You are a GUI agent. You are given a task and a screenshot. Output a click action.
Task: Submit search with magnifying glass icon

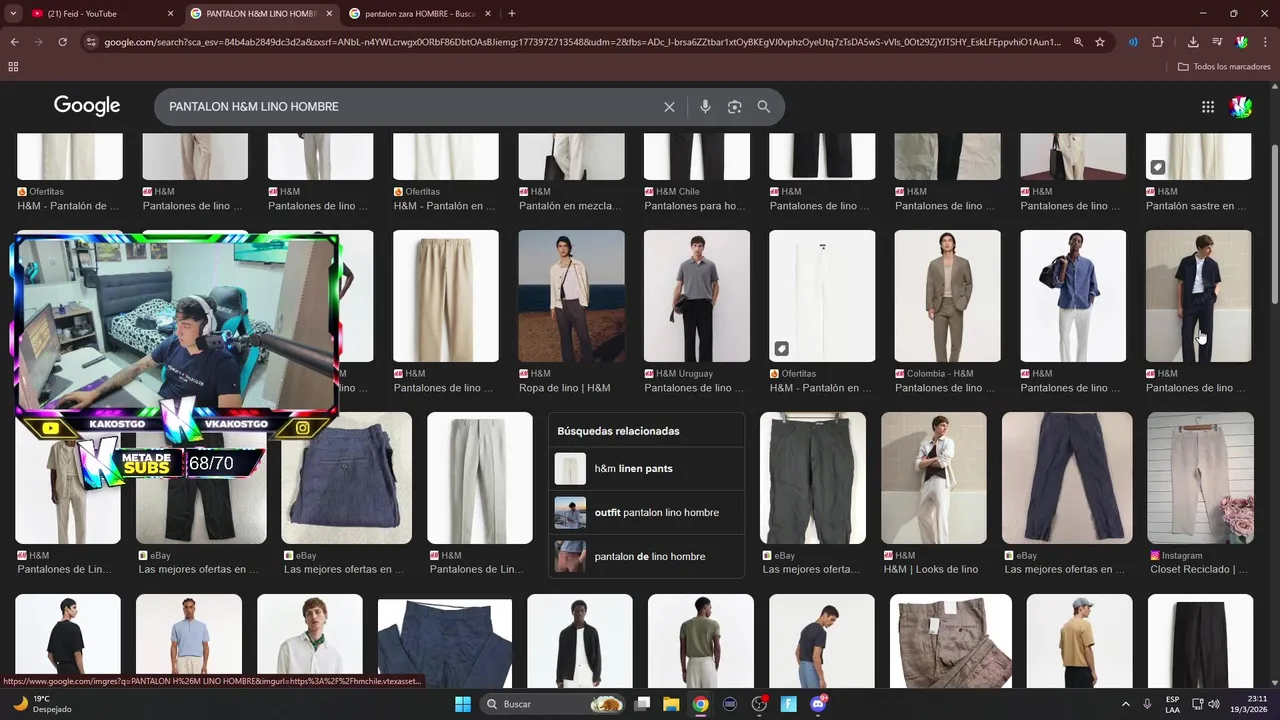[763, 107]
